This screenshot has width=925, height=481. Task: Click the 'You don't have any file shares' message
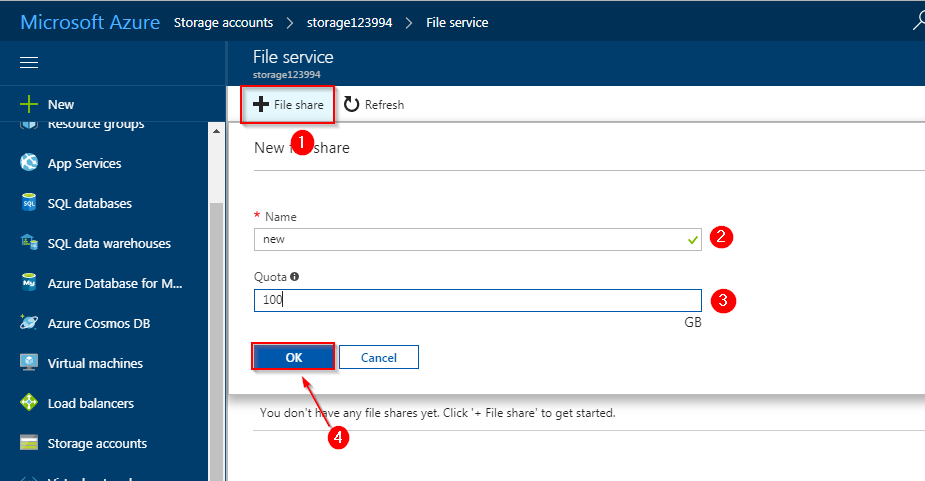(x=438, y=413)
